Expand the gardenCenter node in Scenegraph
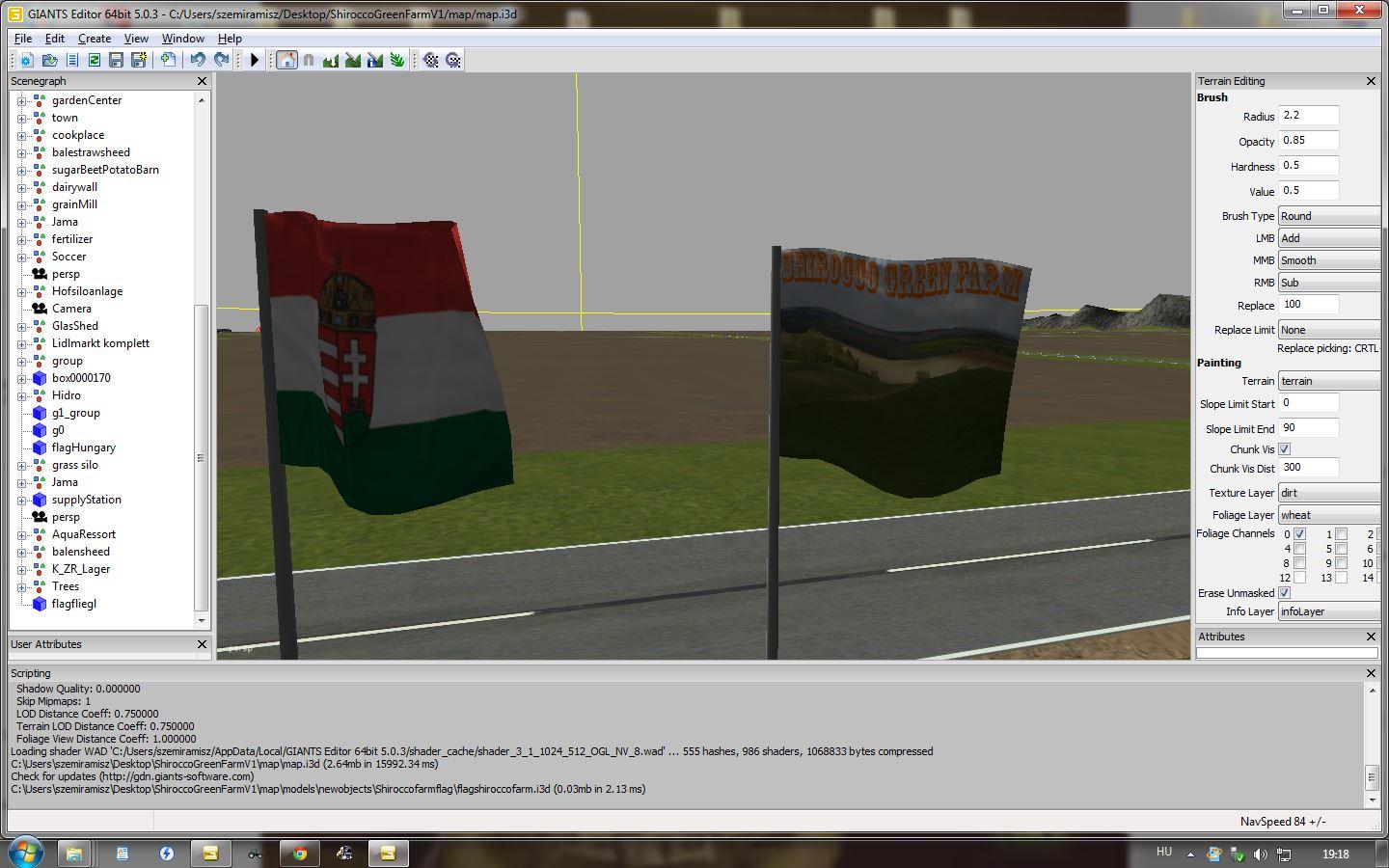This screenshot has width=1389, height=868. point(21,100)
